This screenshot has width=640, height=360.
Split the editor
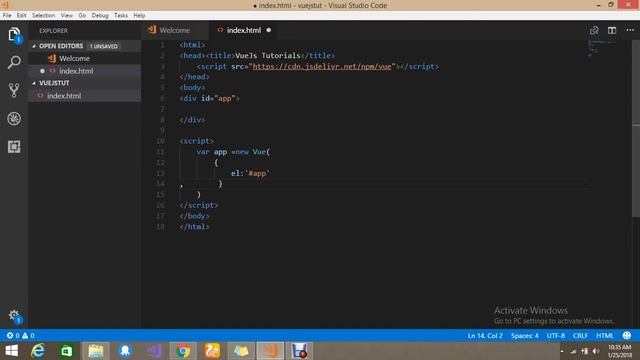coord(612,30)
